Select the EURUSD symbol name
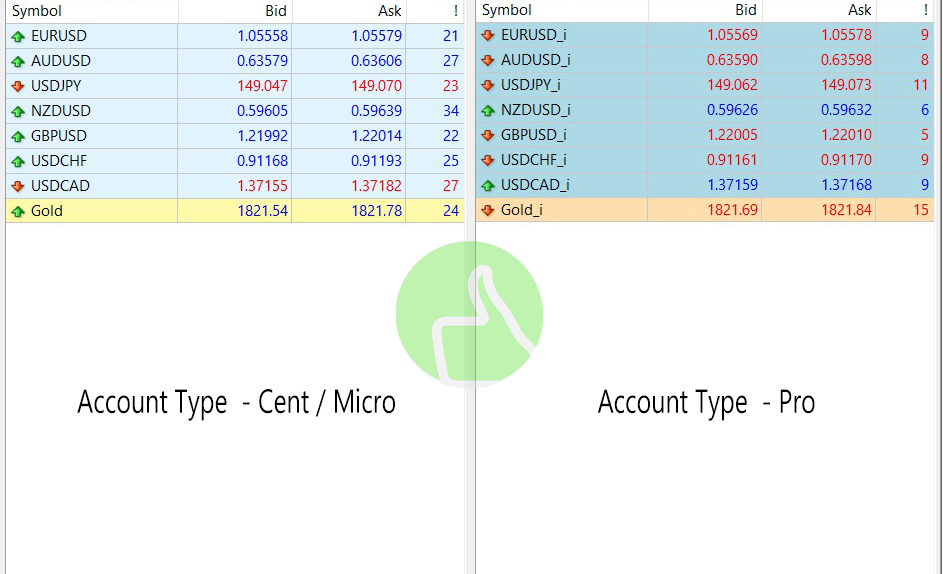 coord(59,35)
